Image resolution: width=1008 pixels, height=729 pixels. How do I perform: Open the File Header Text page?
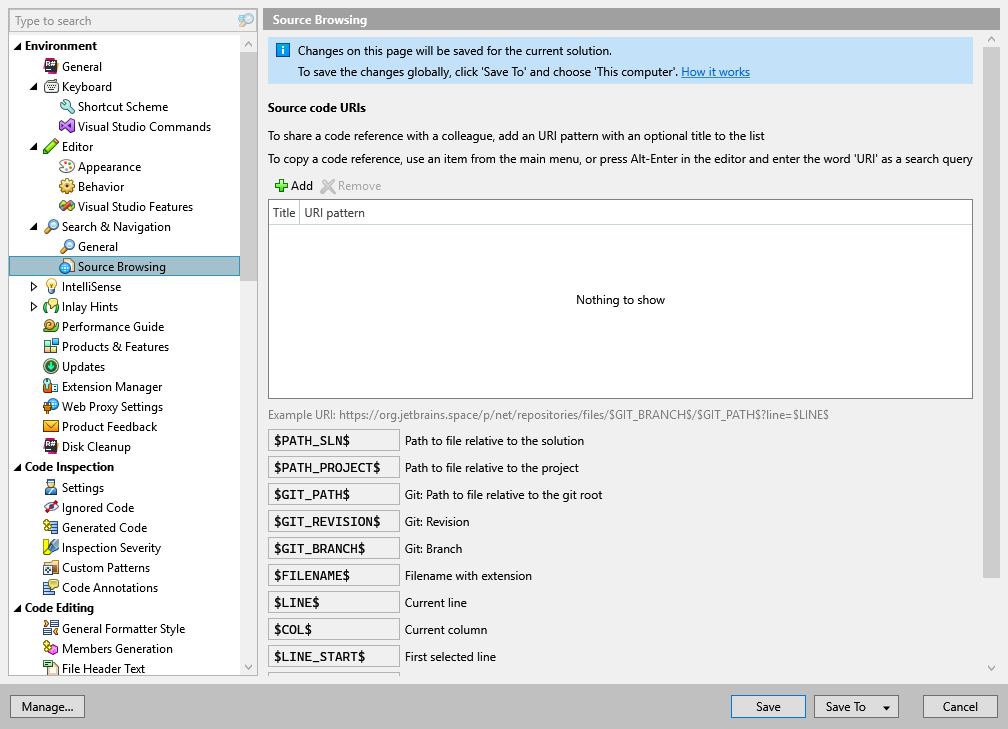click(x=104, y=669)
